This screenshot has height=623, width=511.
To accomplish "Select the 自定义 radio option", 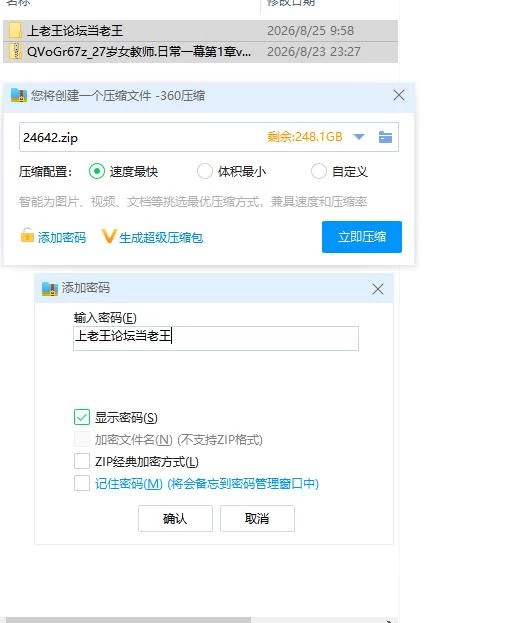I will pos(319,172).
